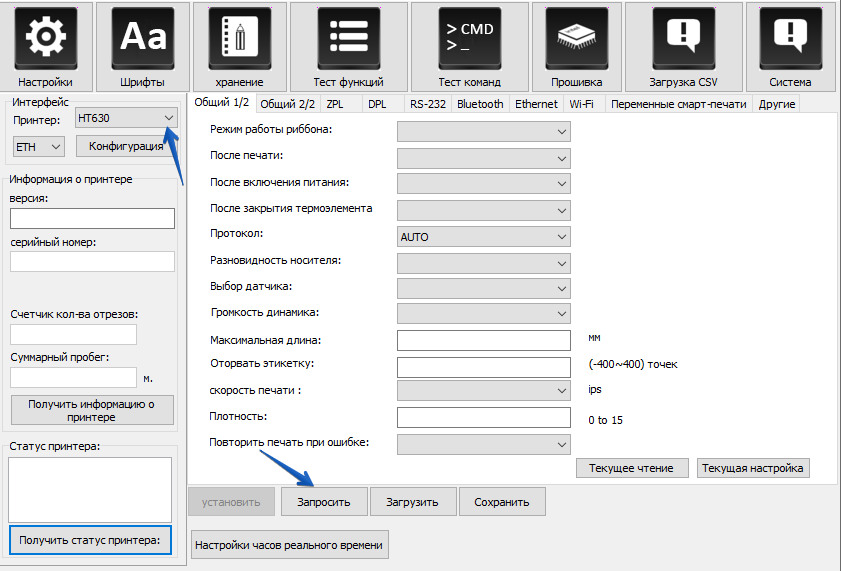Click the Конфигурация button

(126, 147)
